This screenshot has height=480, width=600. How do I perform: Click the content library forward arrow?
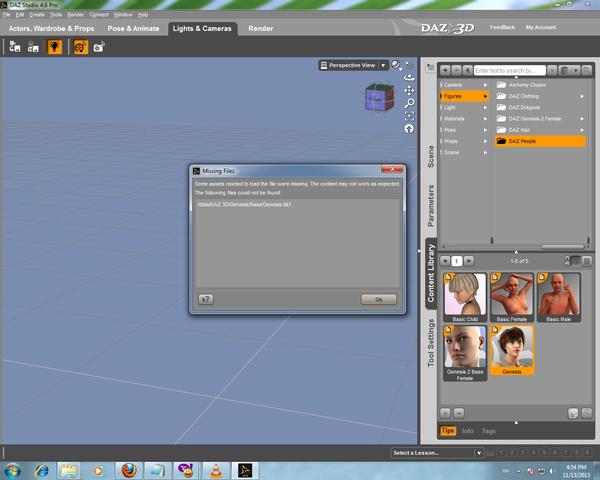click(456, 70)
